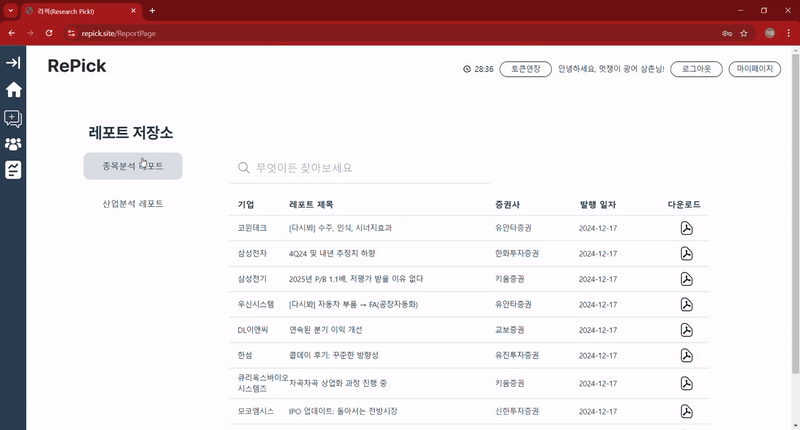
Task: Download PDF for DL이앤씨 report
Action: pyautogui.click(x=686, y=330)
